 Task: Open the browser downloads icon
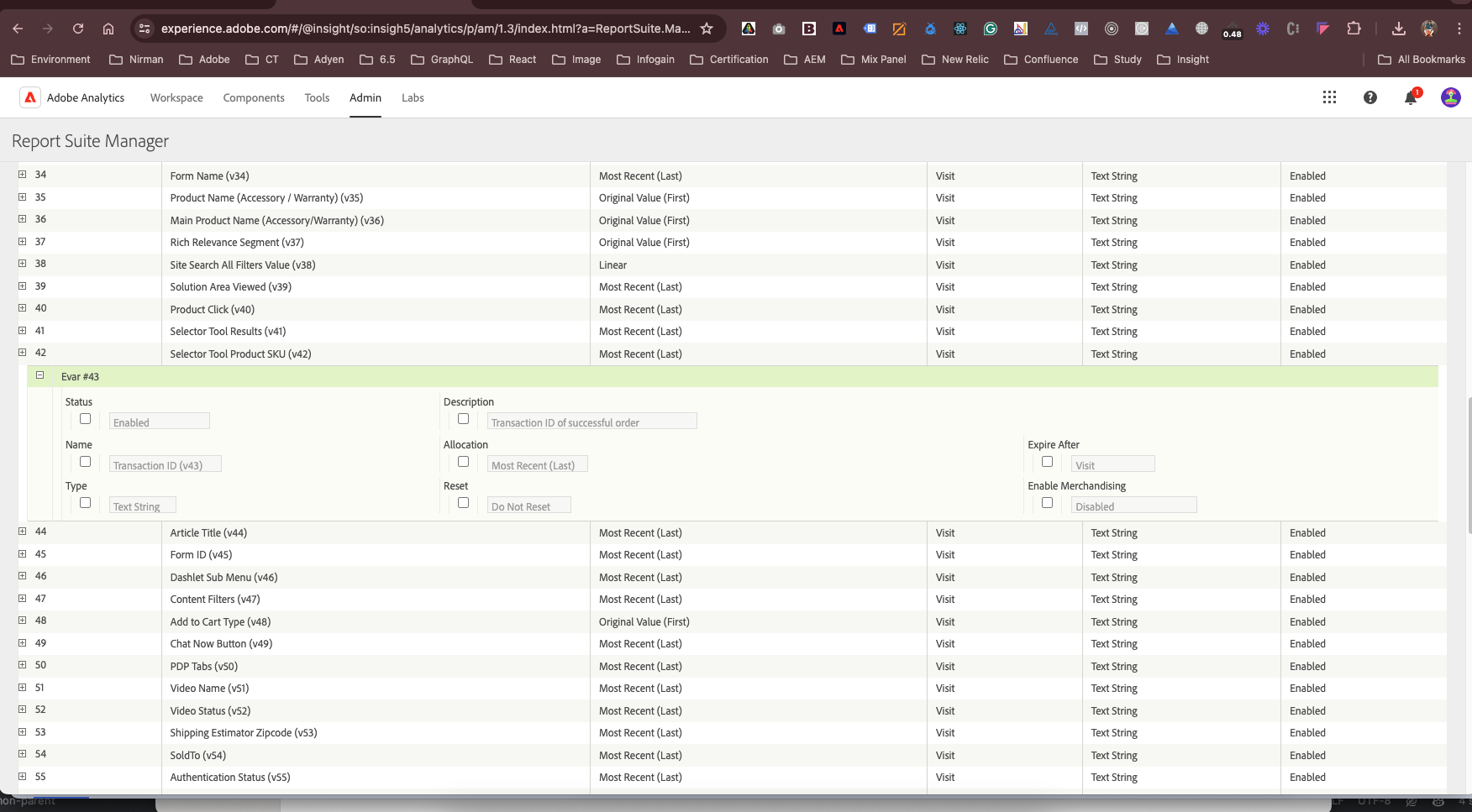(1398, 29)
